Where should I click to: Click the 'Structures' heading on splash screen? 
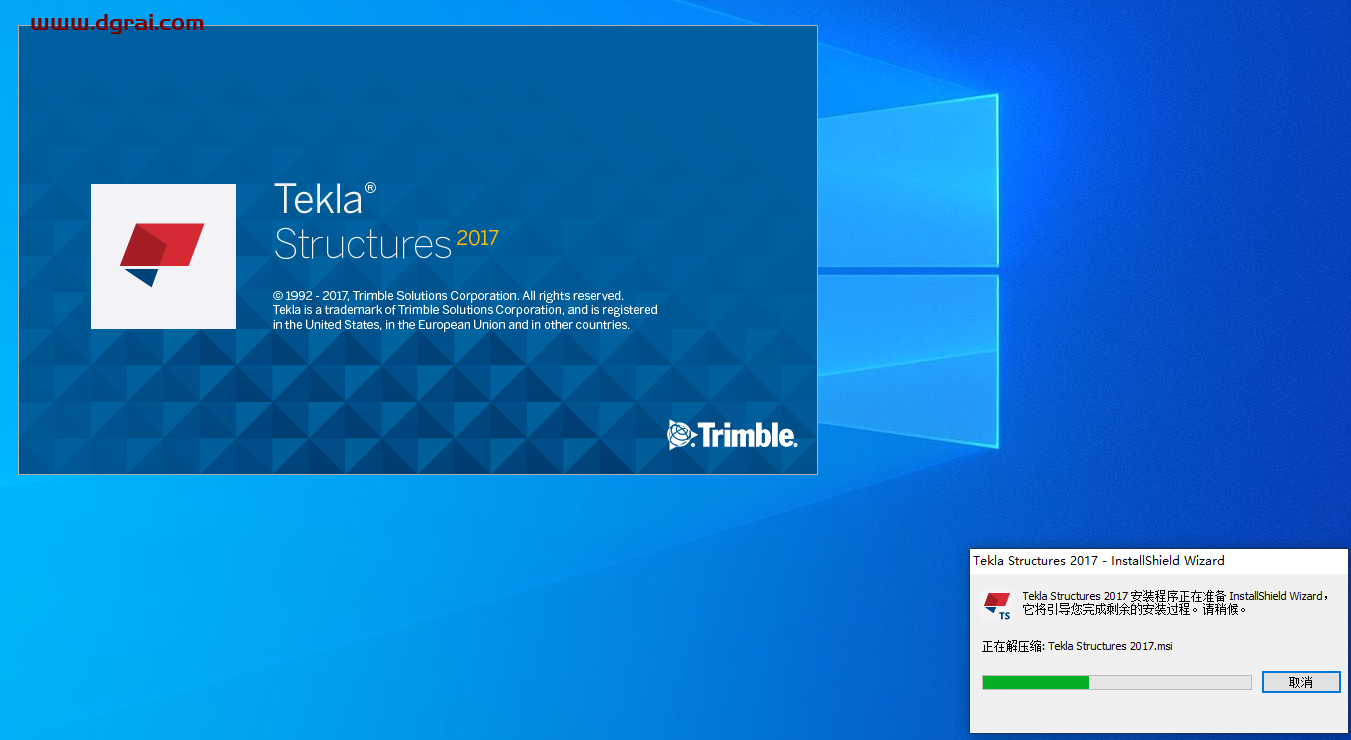point(363,245)
